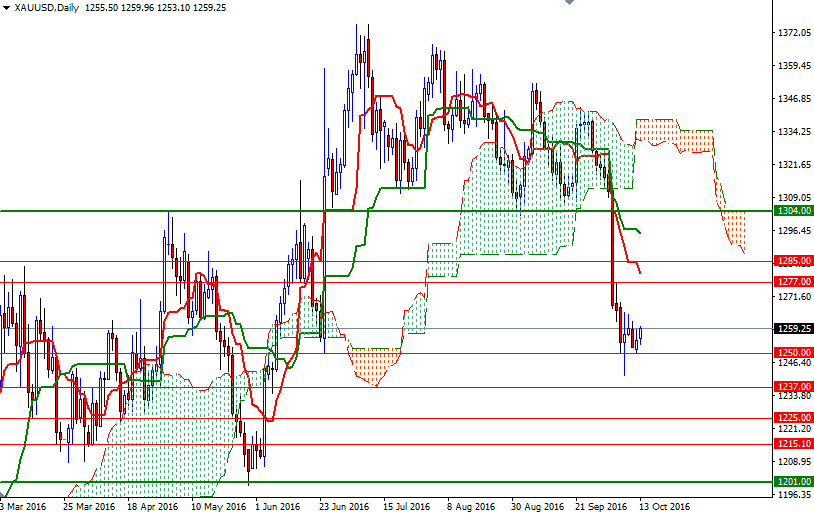Click the black current price tag 1259.25

[x=794, y=329]
